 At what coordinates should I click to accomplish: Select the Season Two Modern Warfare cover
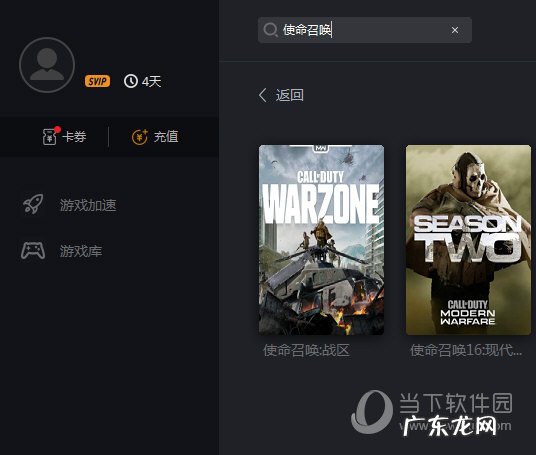click(x=468, y=240)
